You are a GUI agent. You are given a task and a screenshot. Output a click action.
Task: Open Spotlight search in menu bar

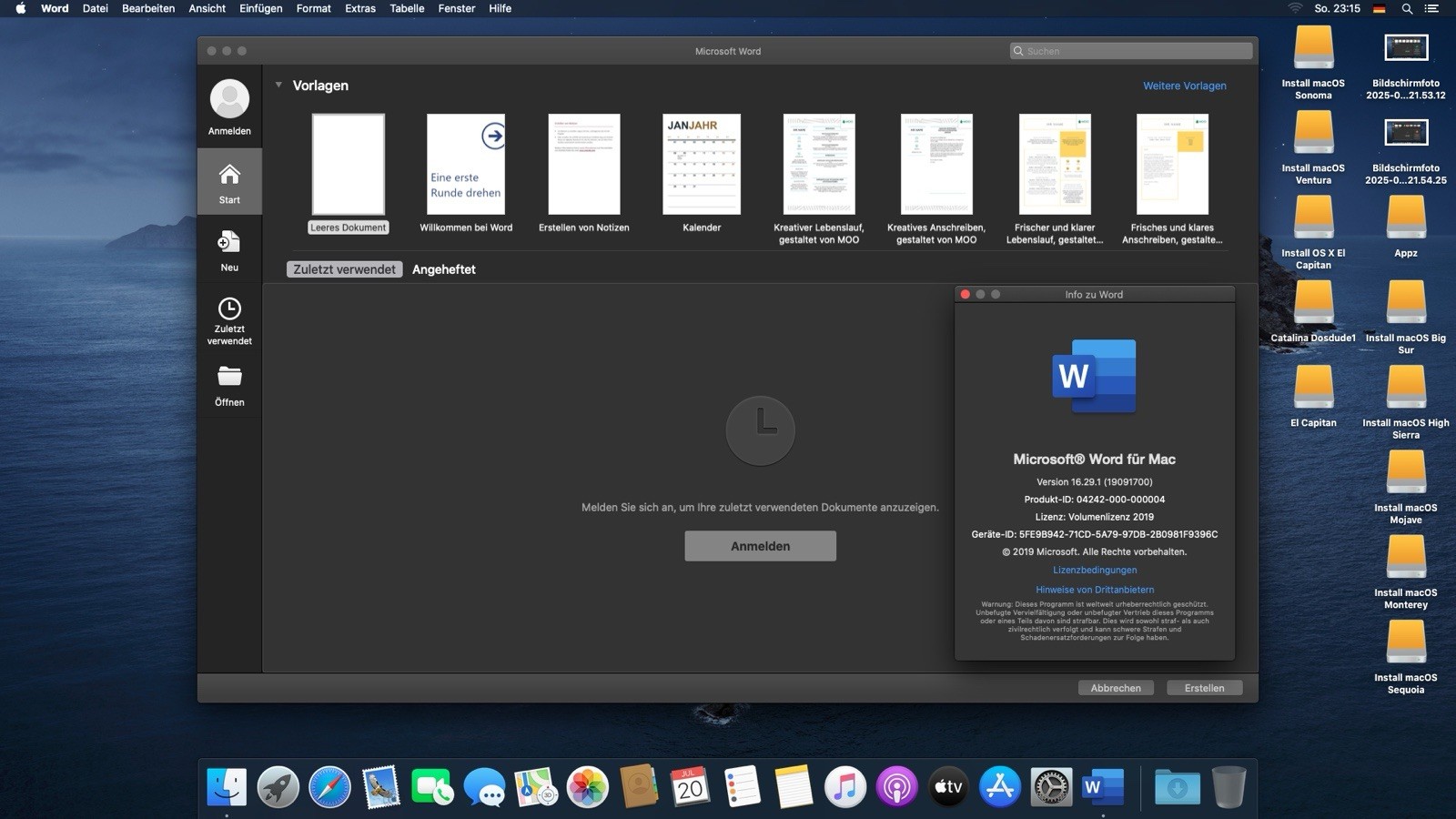click(1407, 8)
